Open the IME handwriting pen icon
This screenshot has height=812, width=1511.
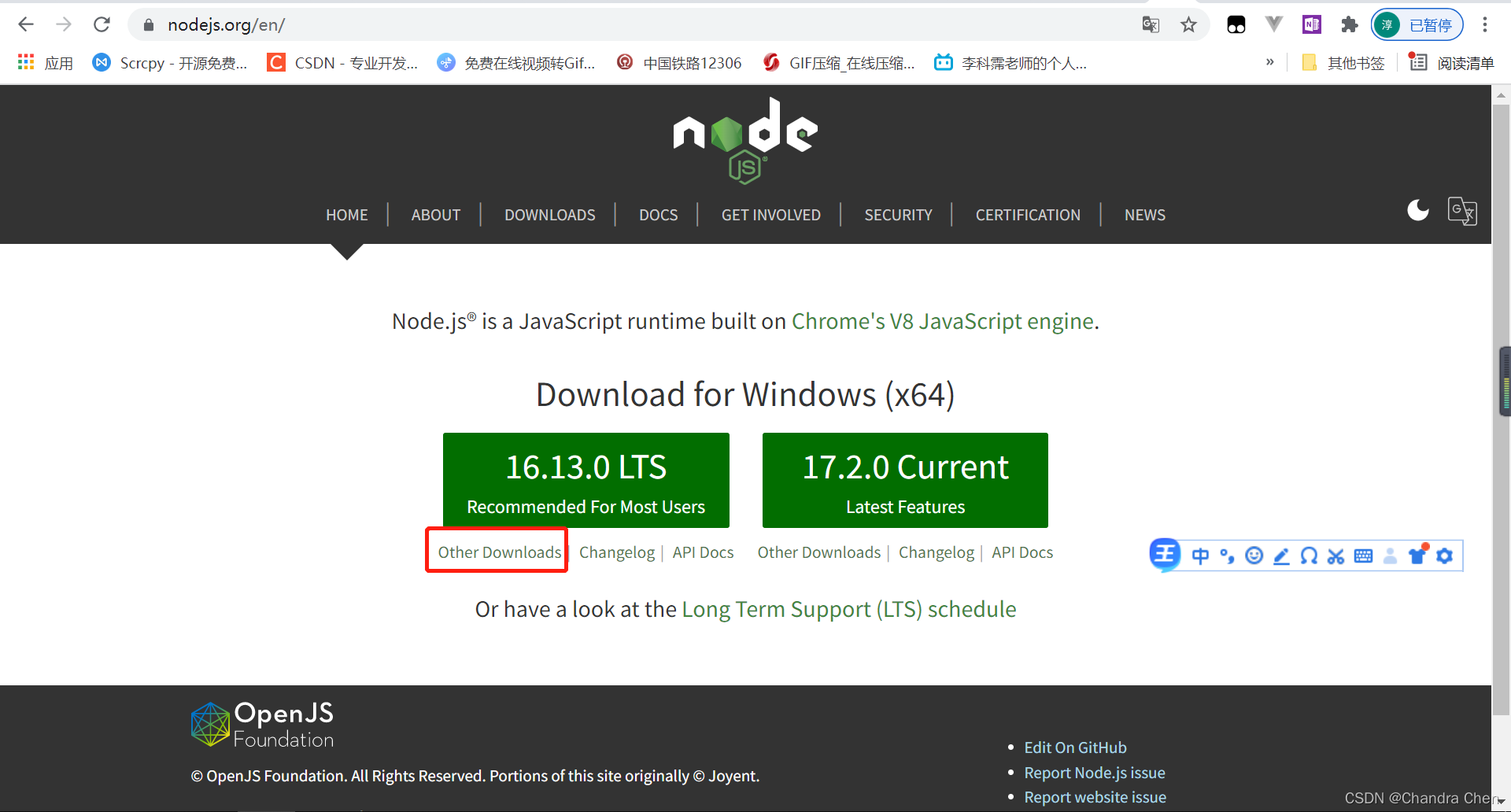[x=1281, y=556]
